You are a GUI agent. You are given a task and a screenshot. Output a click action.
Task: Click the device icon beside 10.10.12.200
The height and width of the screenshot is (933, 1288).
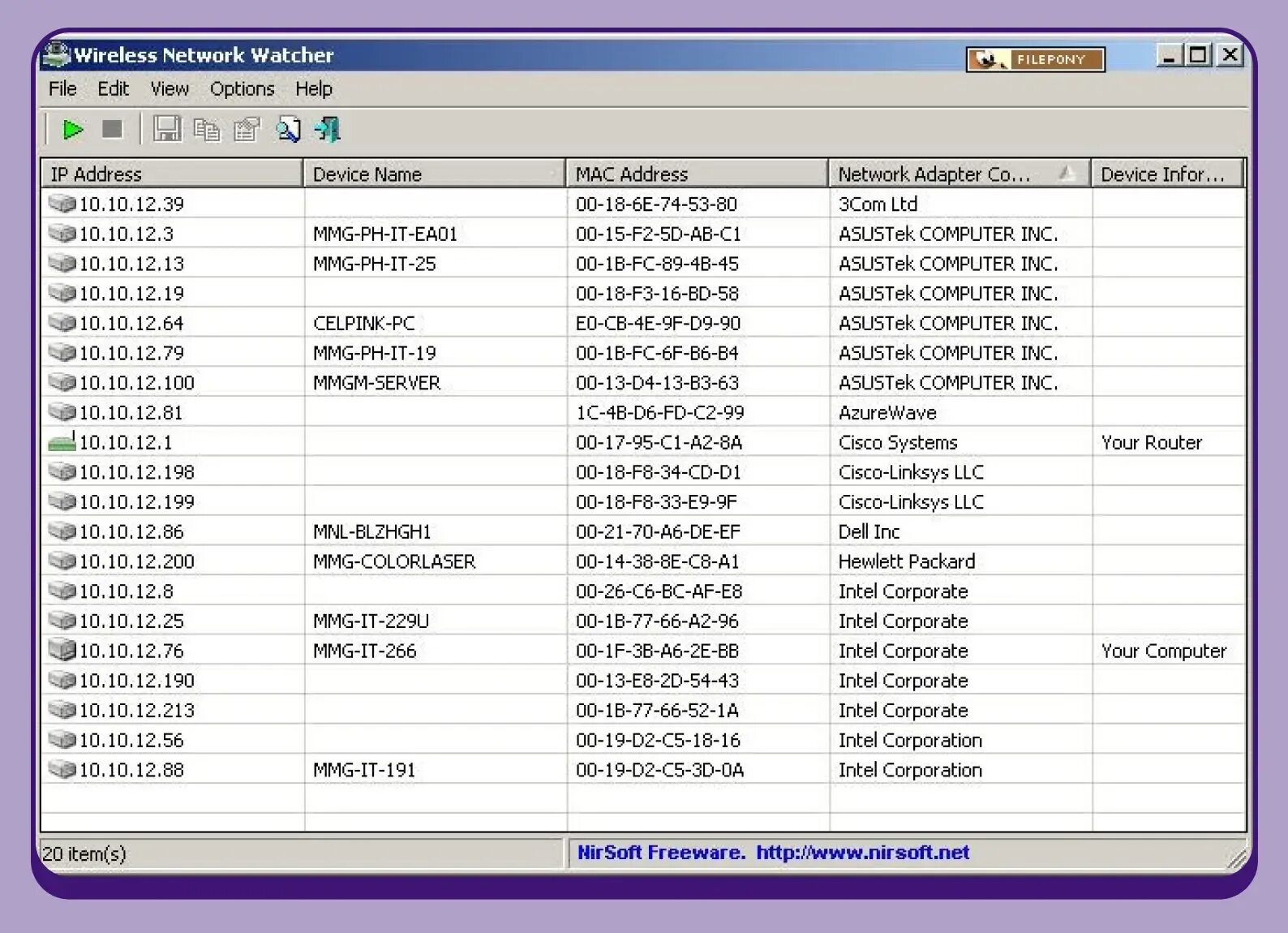point(62,560)
